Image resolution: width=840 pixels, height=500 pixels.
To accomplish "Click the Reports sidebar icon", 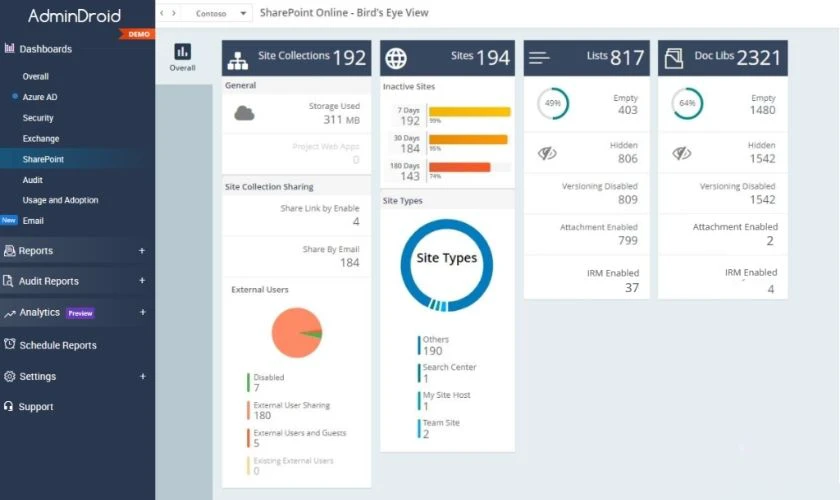I will 9,250.
